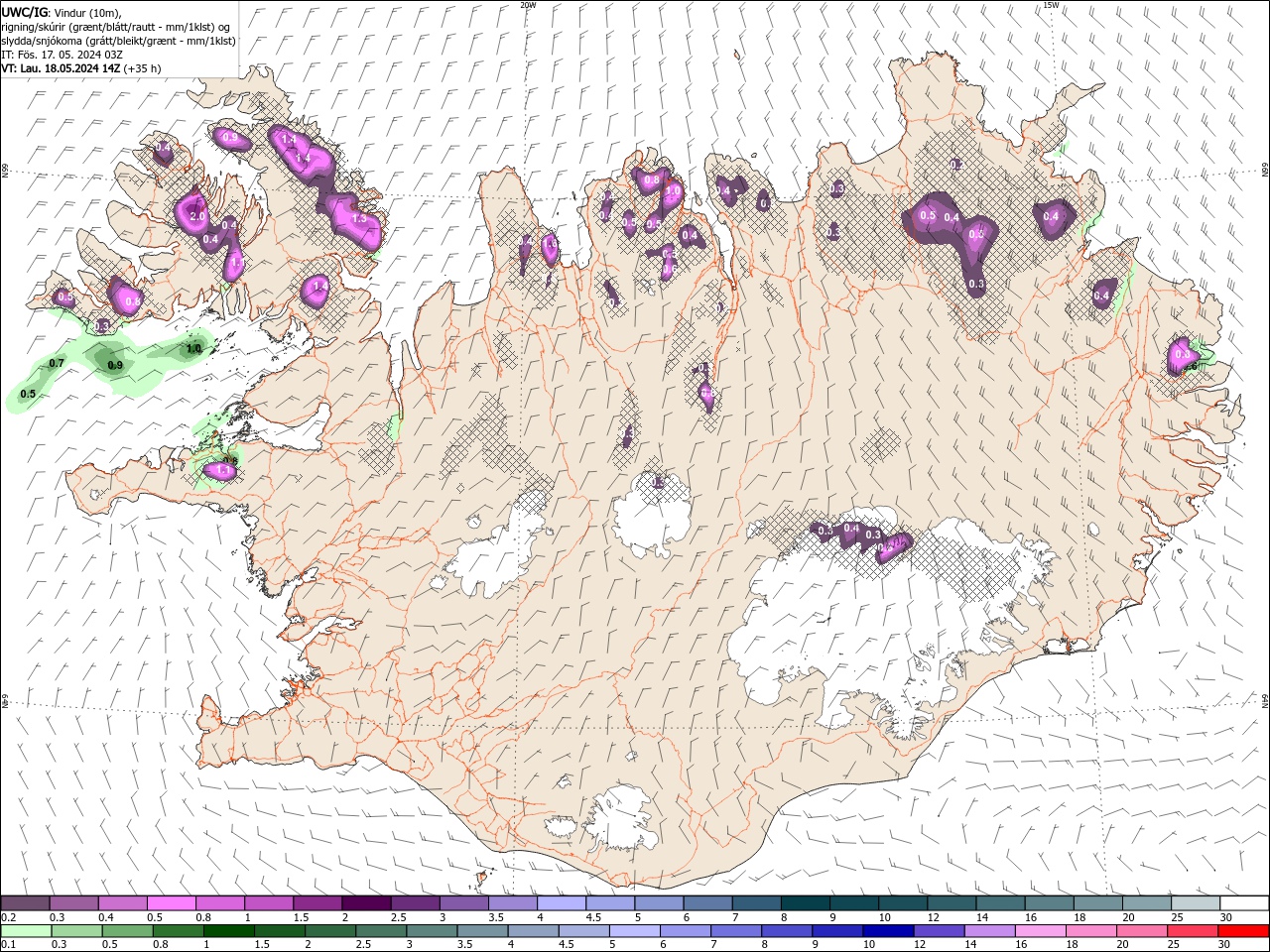Viewport: 1270px width, 952px height.
Task: Click the pale grey 25–30 snow legend swatch
Action: click(1196, 903)
